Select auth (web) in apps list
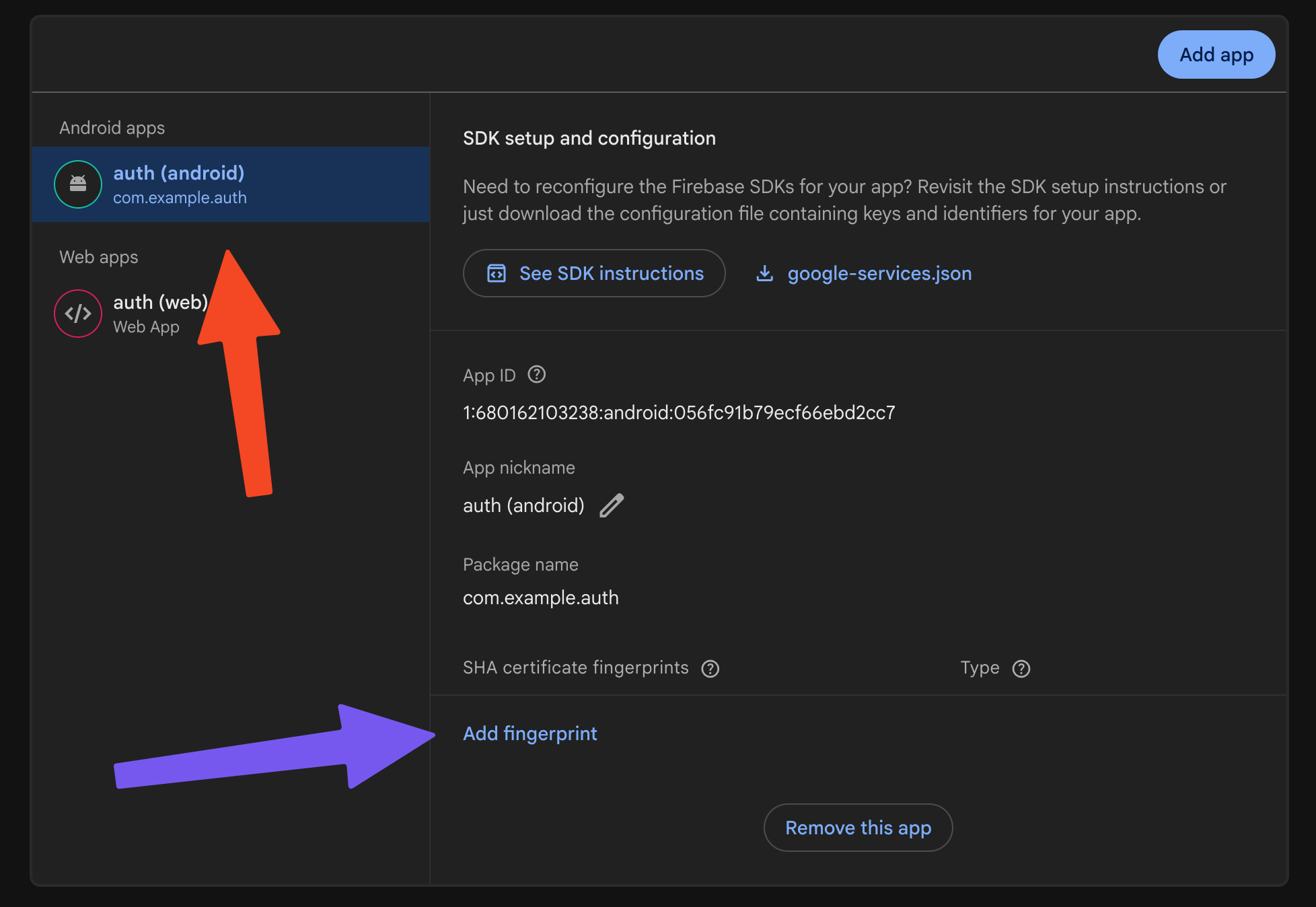 click(160, 302)
